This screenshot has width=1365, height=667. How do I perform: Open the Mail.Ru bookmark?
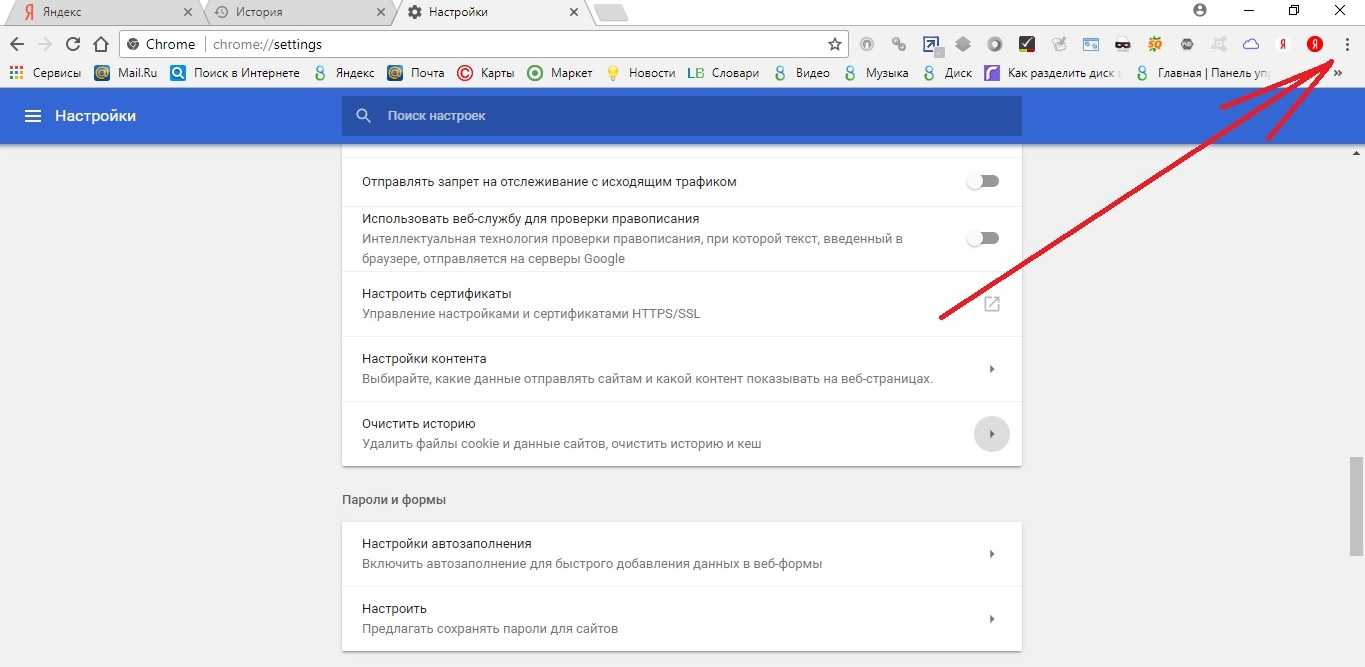click(x=126, y=73)
